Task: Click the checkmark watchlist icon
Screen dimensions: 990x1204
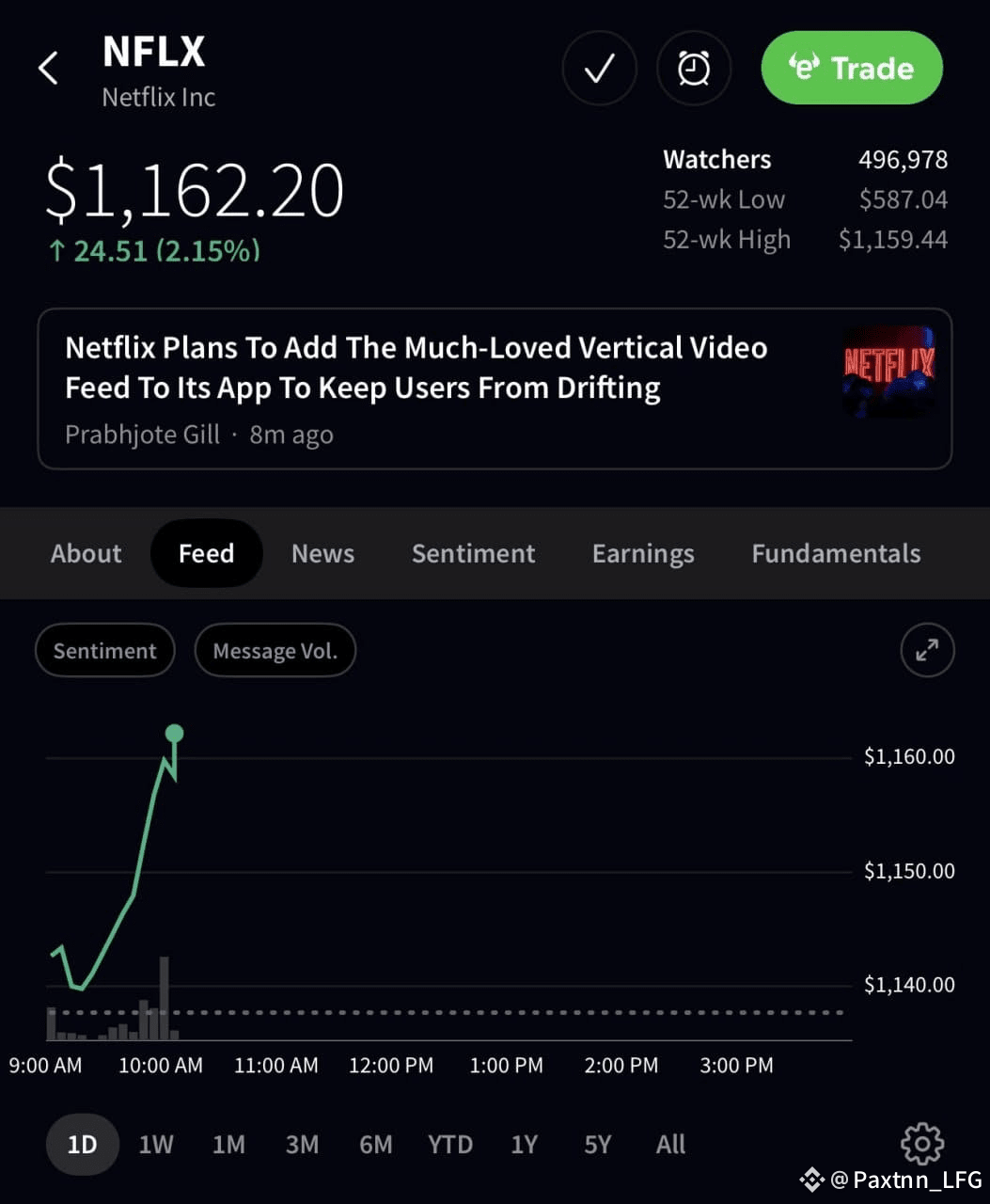Action: pos(599,68)
